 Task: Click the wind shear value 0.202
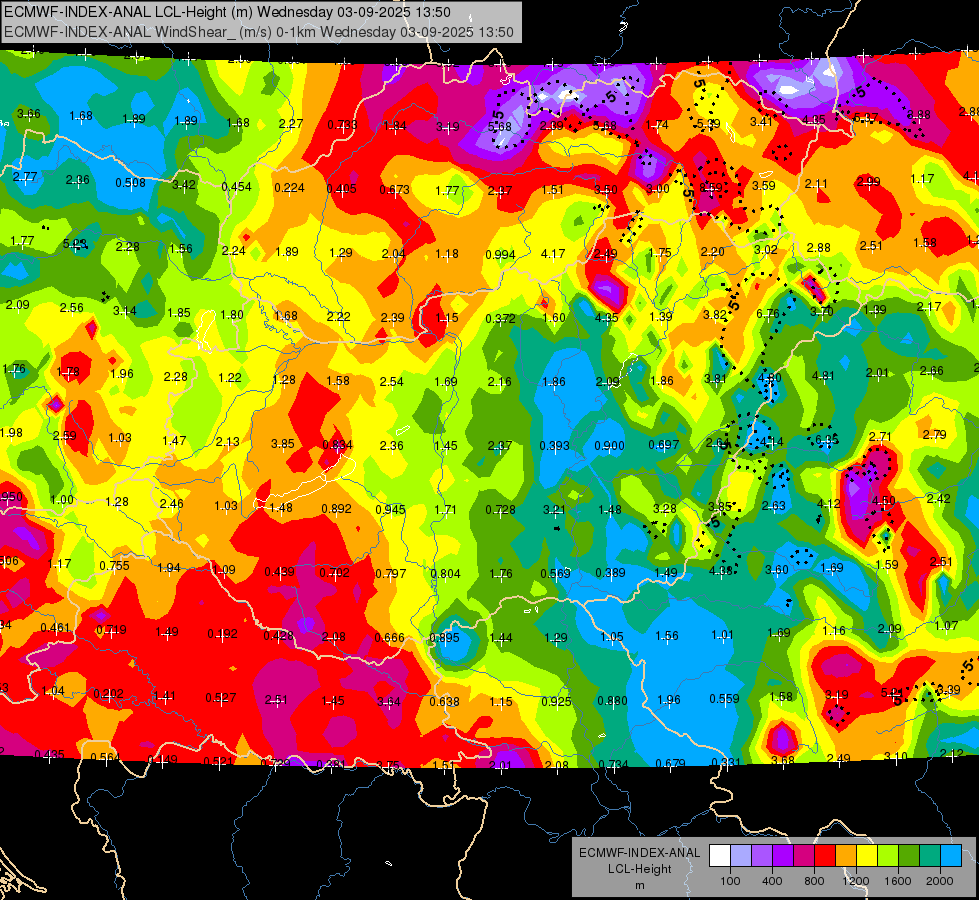[108, 694]
